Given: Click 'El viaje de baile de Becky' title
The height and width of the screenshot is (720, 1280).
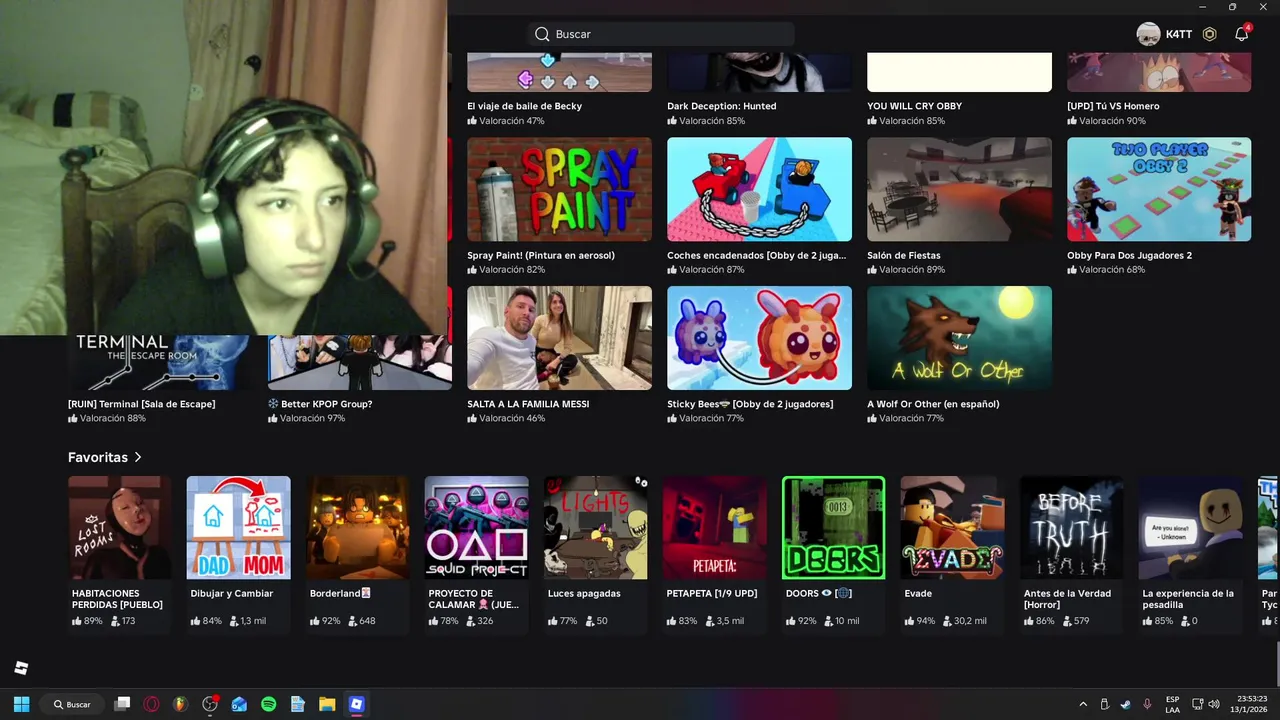Looking at the screenshot, I should pos(524,106).
